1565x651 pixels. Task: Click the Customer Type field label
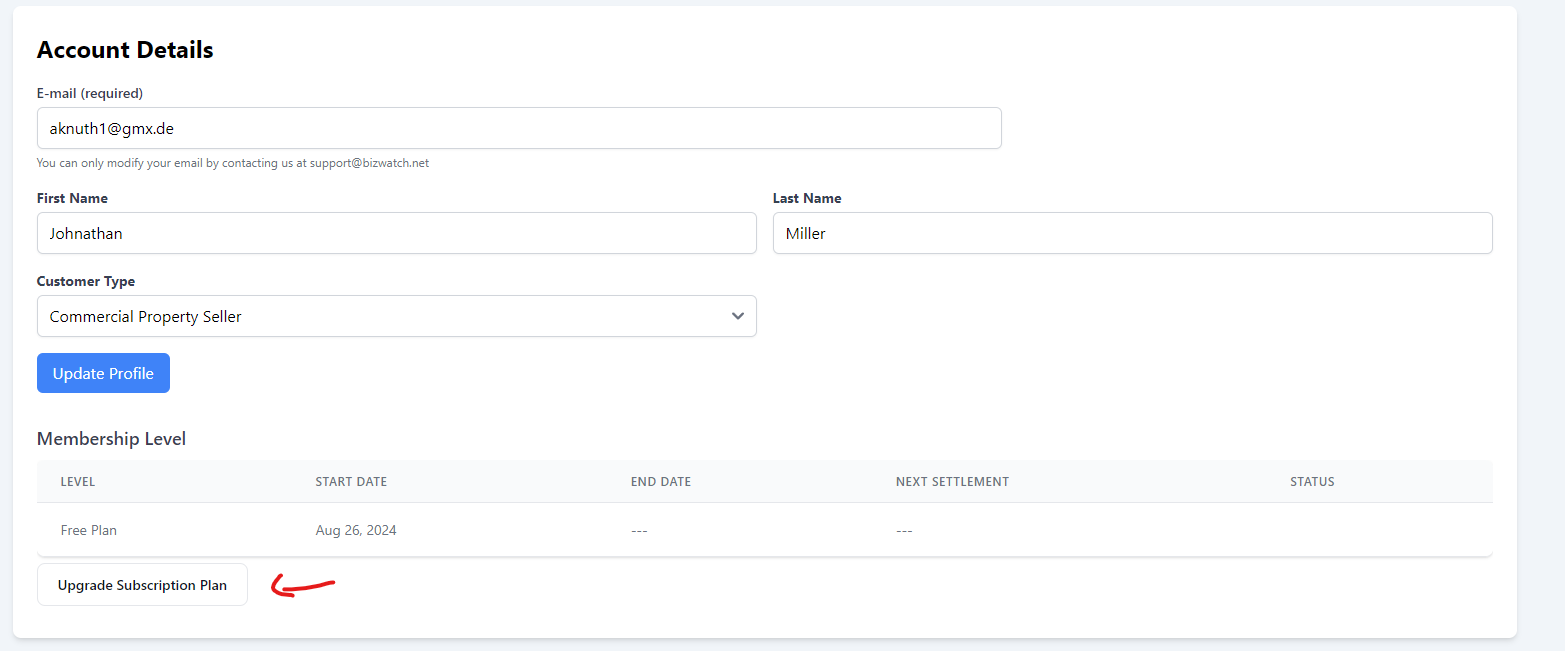(x=86, y=281)
